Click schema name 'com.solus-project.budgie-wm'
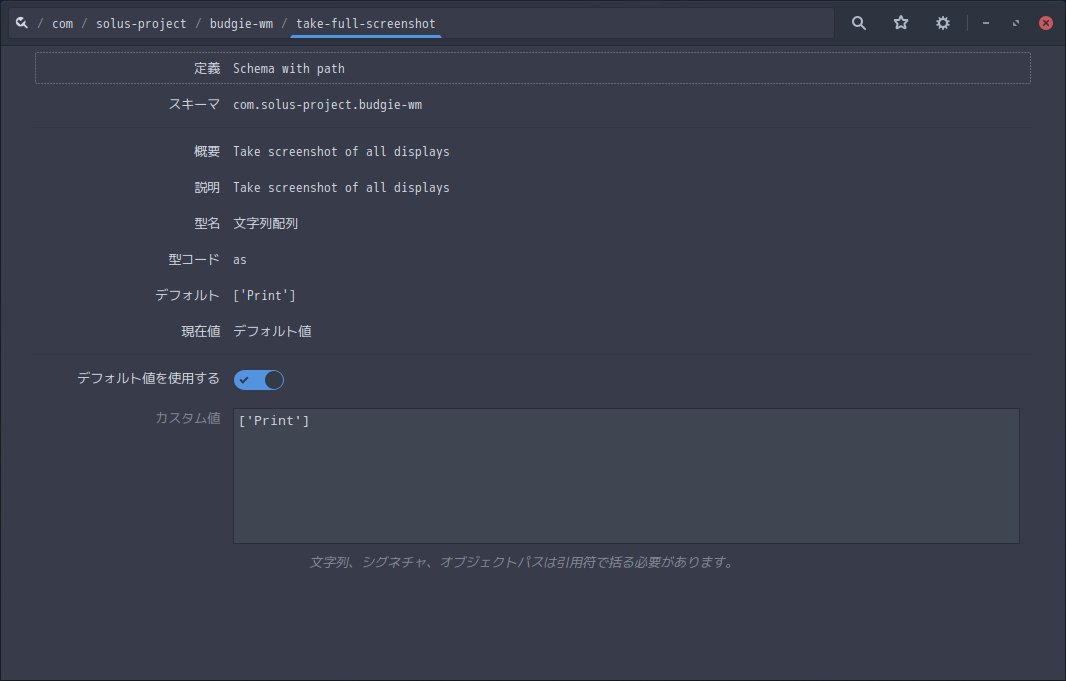 [x=328, y=105]
